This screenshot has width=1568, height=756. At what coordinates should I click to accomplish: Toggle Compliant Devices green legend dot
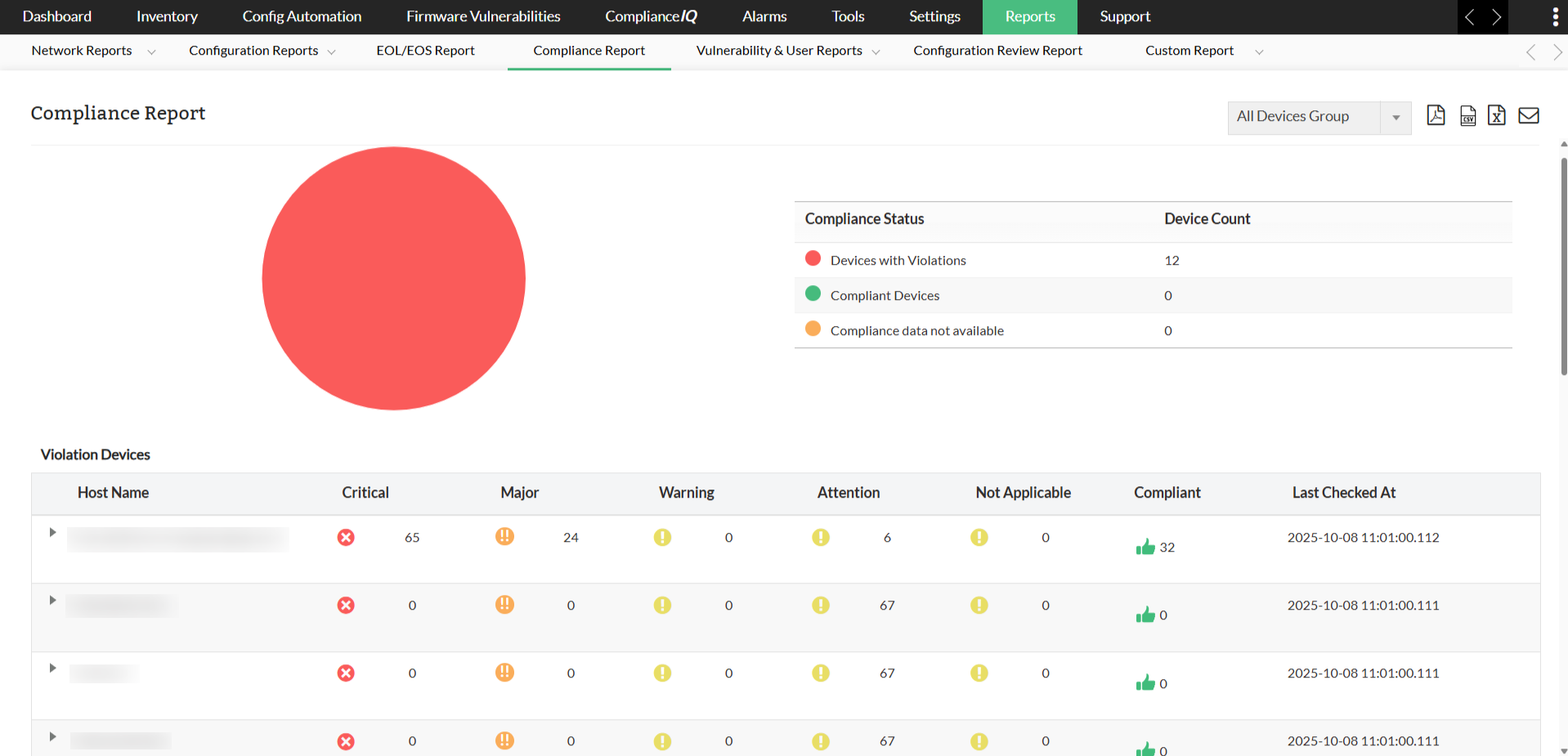tap(813, 294)
